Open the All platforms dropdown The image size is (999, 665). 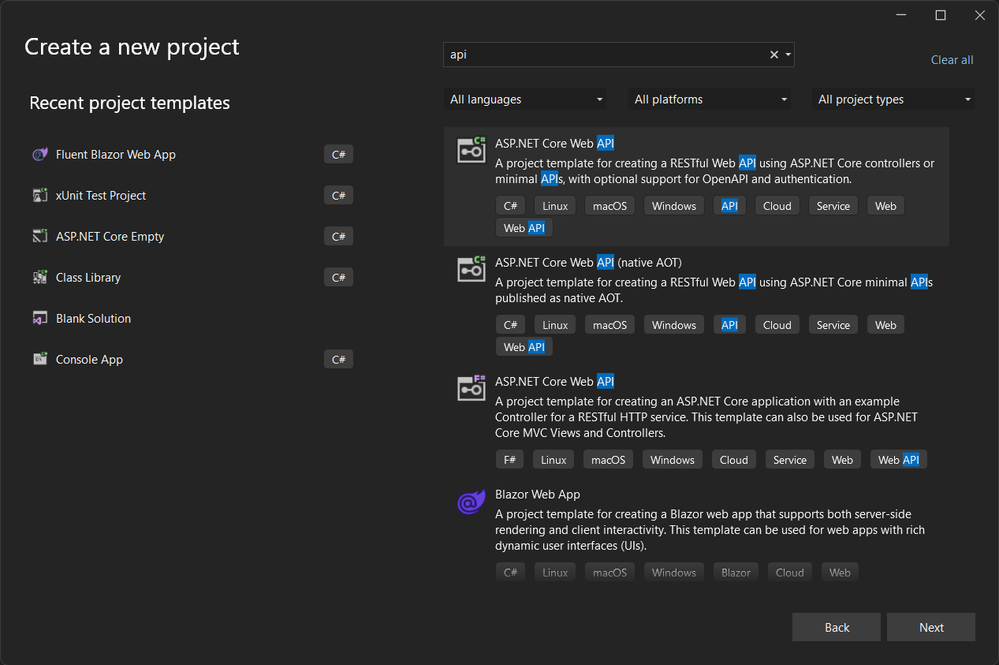[x=710, y=99]
